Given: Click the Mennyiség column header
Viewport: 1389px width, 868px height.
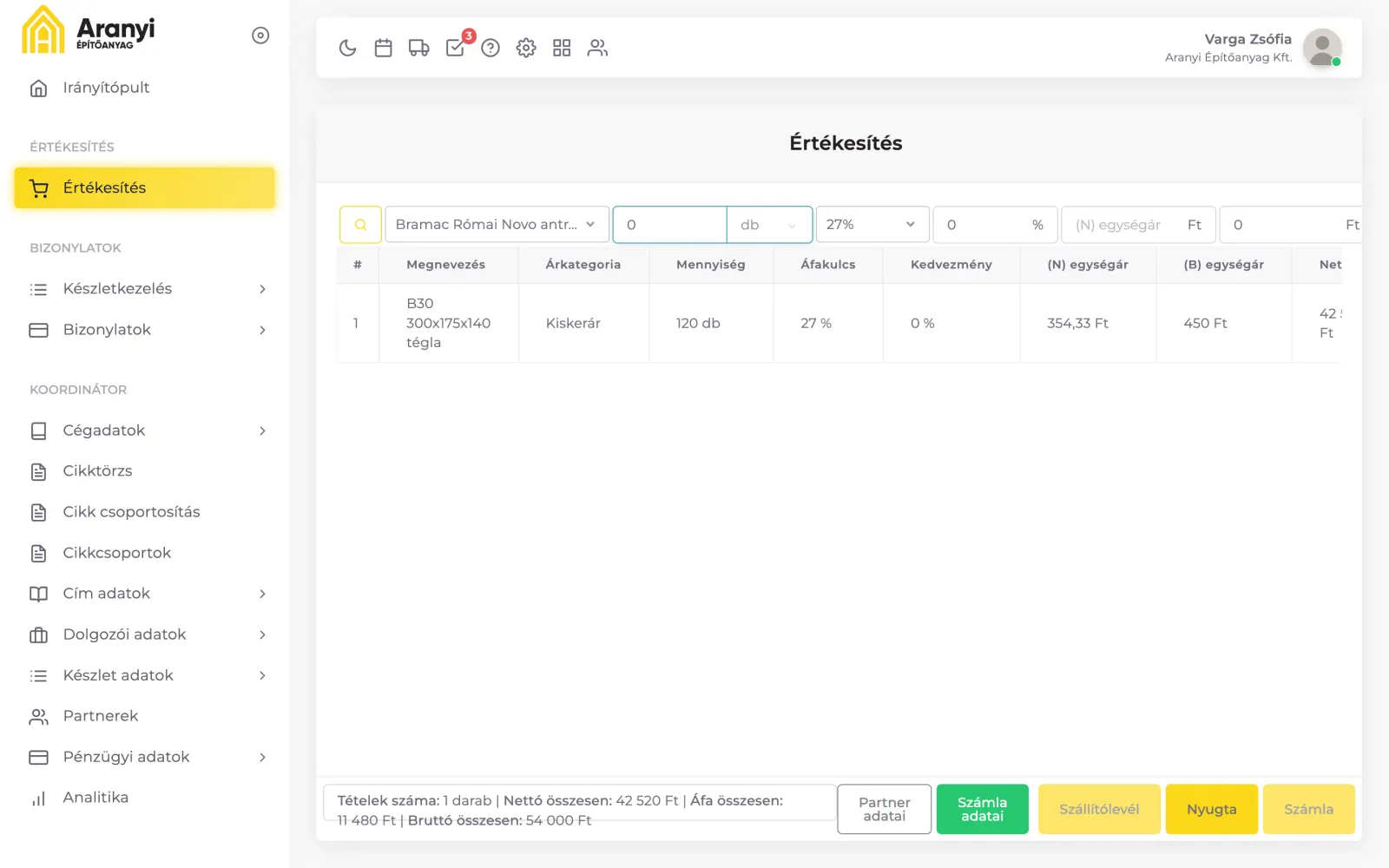Looking at the screenshot, I should click(x=711, y=265).
